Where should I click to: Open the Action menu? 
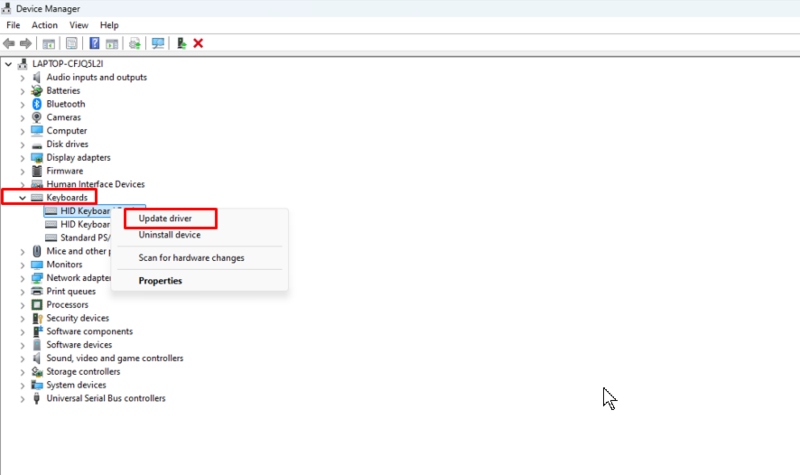(x=44, y=25)
